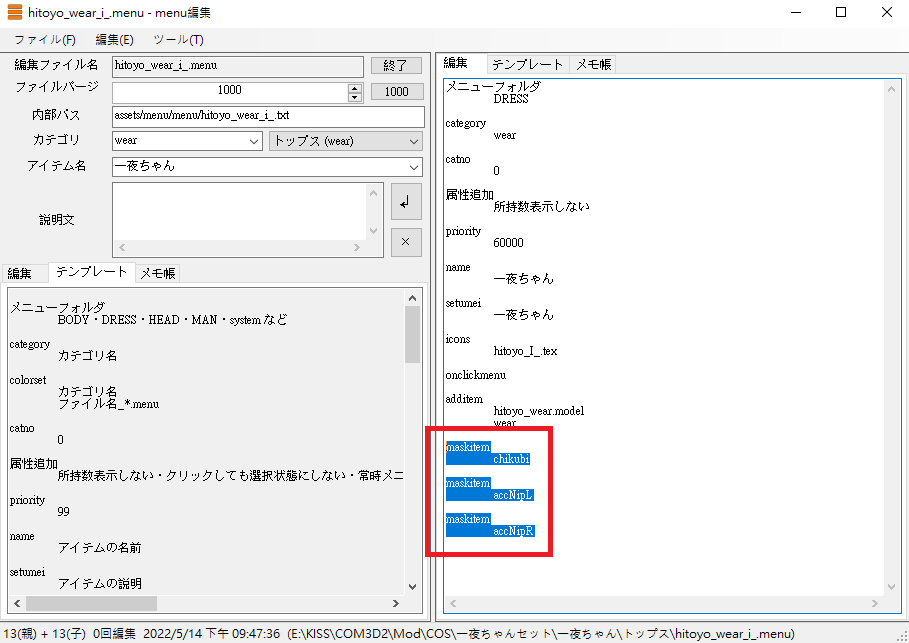
Task: Click the 終了 button
Action: point(396,66)
